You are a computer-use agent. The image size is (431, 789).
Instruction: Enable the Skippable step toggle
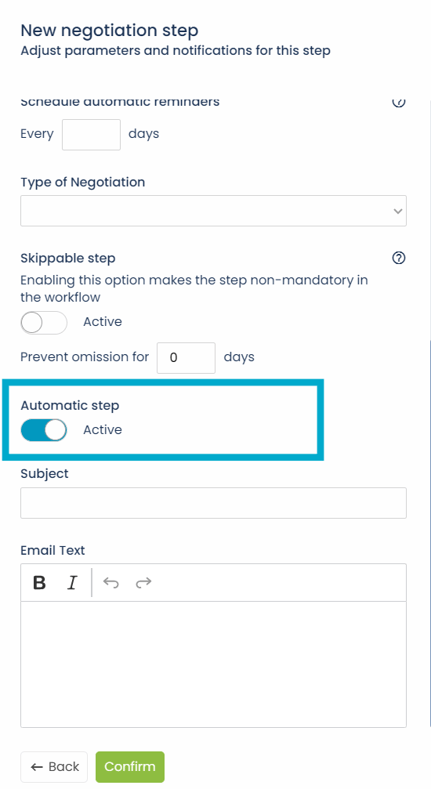[x=44, y=323]
